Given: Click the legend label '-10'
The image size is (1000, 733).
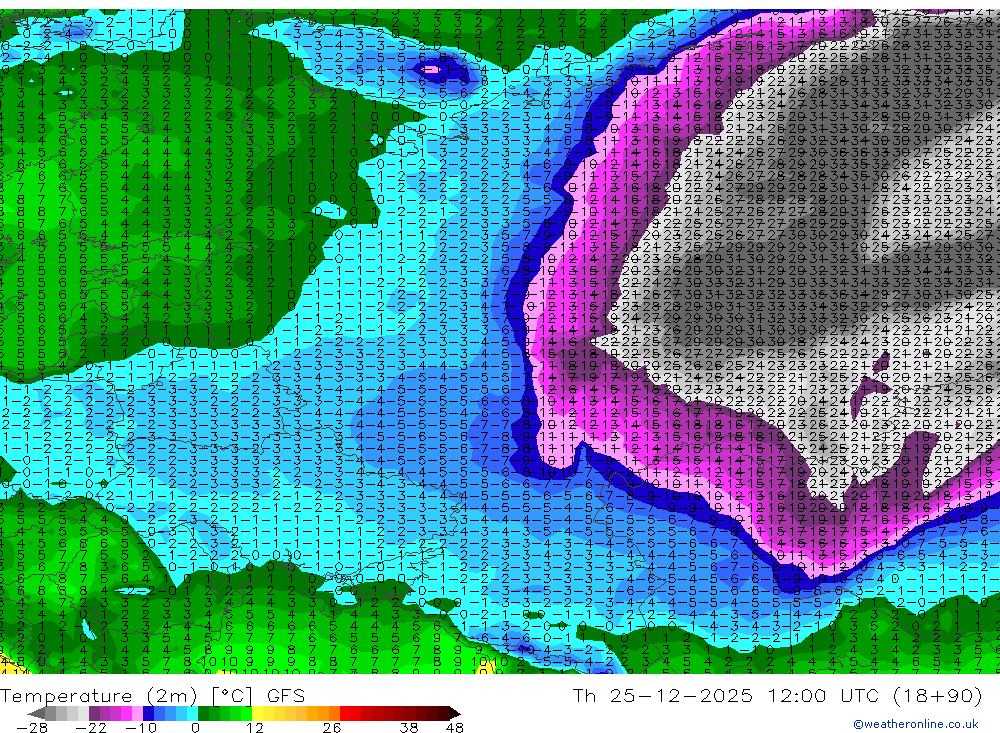Looking at the screenshot, I should tap(141, 728).
